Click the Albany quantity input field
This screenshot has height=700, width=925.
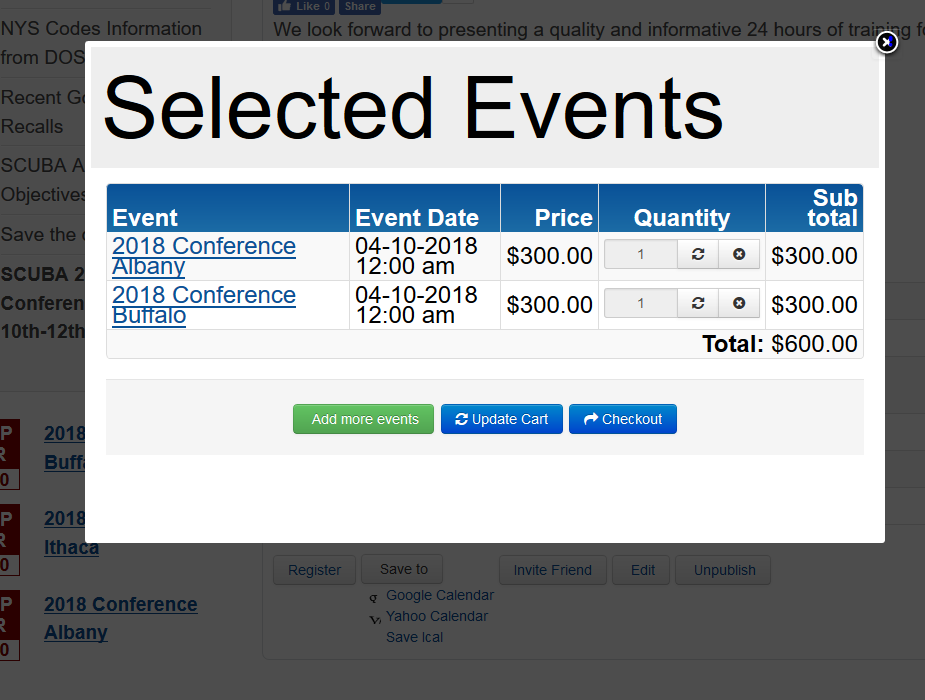641,254
